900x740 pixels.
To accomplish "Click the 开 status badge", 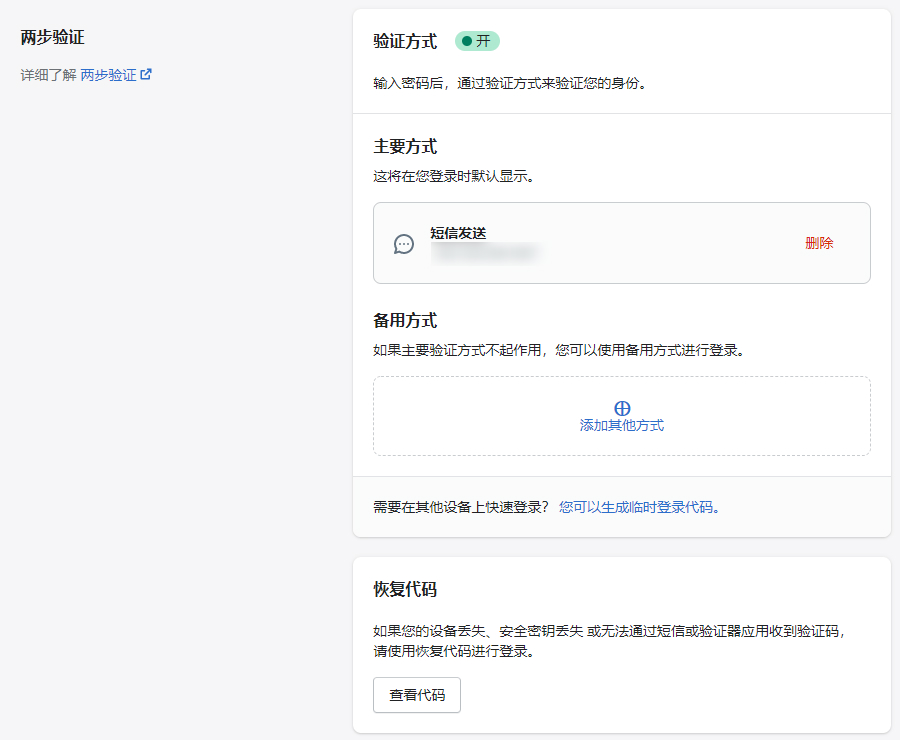I will pos(477,41).
